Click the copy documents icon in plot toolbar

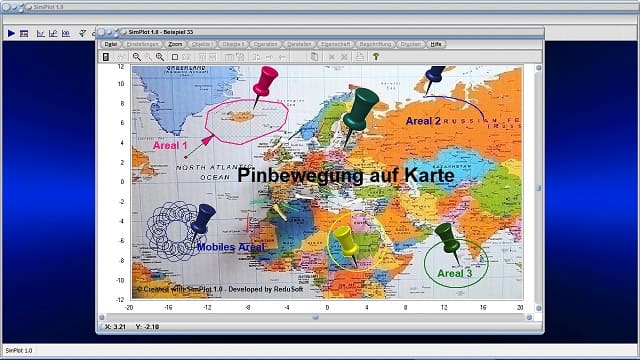(314, 57)
